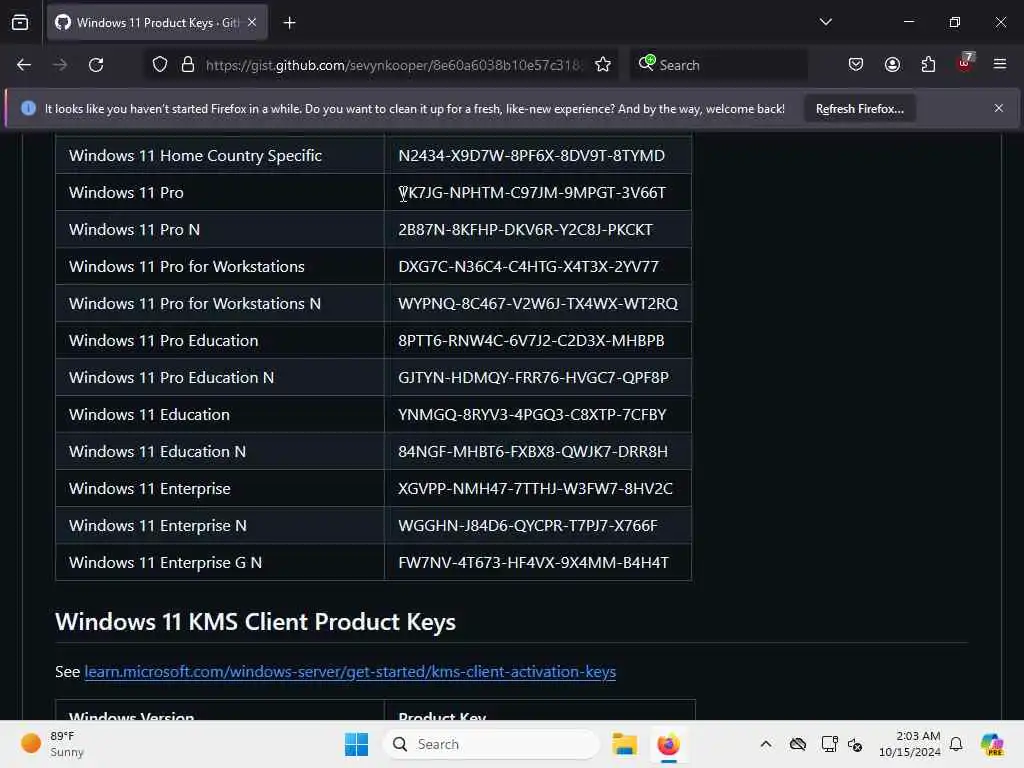Go back to previous page
Viewport: 1024px width, 768px height.
24,65
